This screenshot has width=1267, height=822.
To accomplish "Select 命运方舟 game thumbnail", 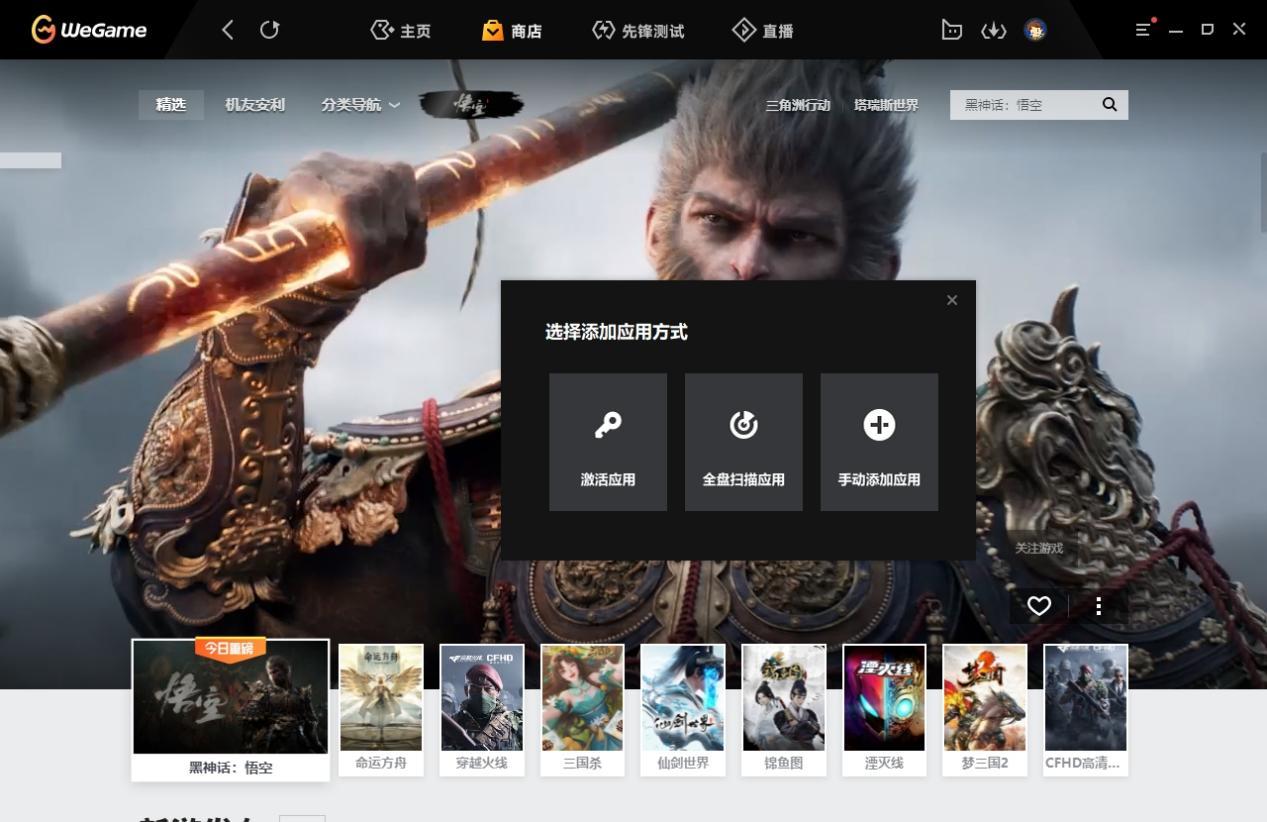I will pyautogui.click(x=381, y=709).
